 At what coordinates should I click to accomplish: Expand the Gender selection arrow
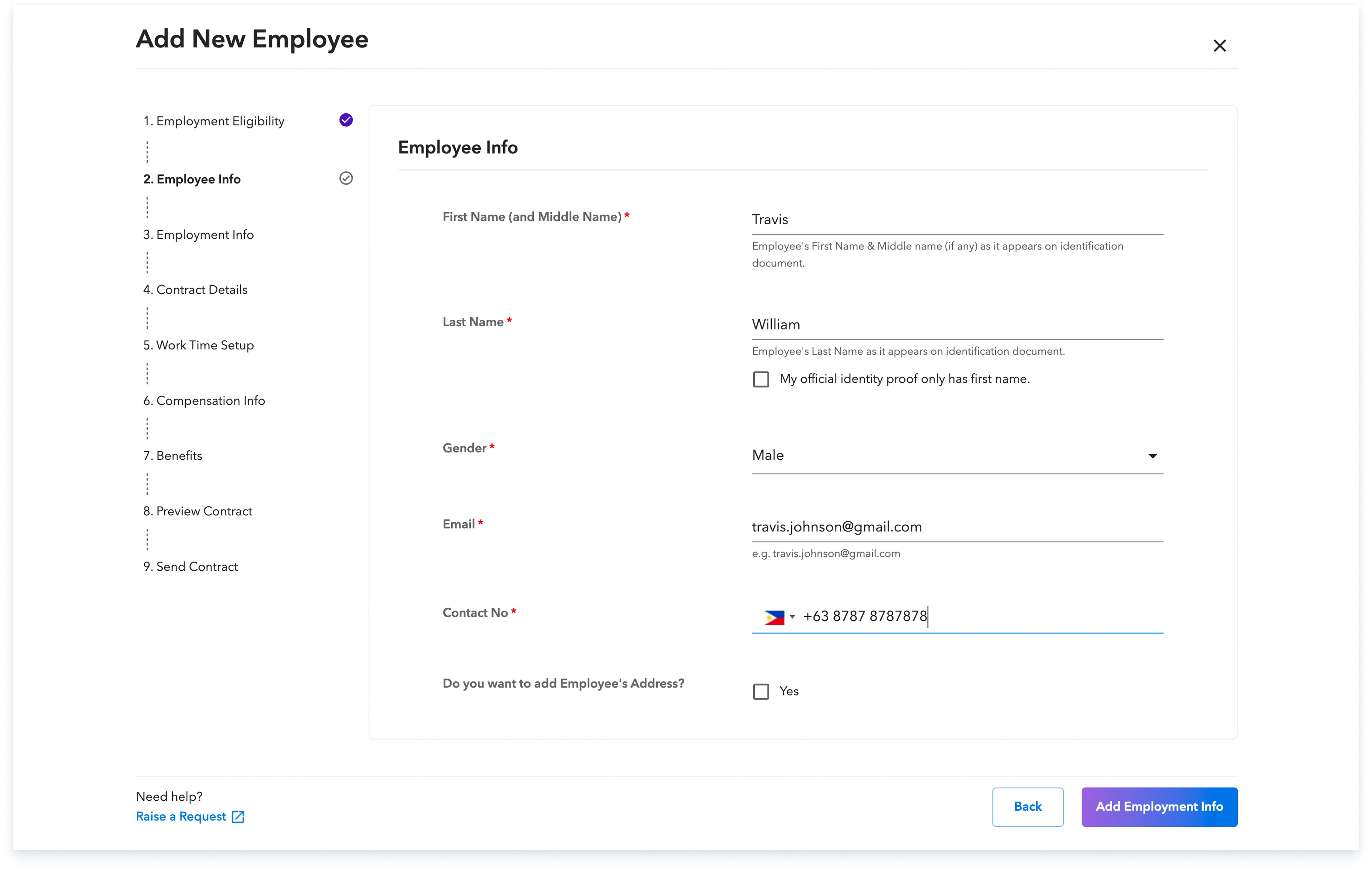coord(1153,456)
